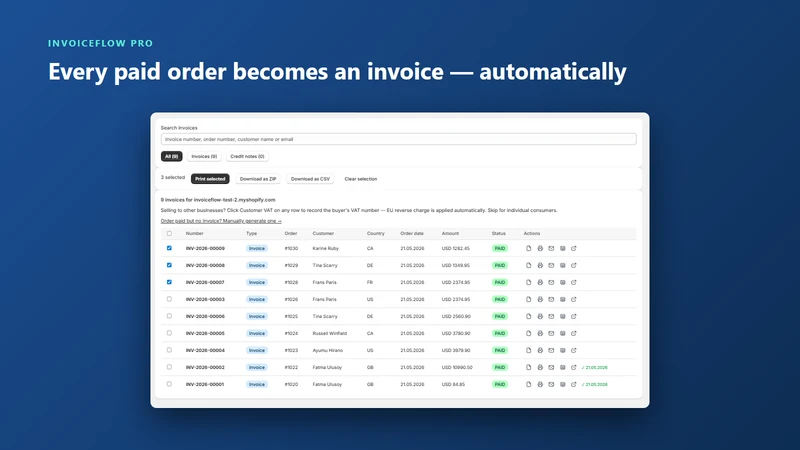
Task: Open document icon for INV-2026-00005
Action: click(x=529, y=333)
